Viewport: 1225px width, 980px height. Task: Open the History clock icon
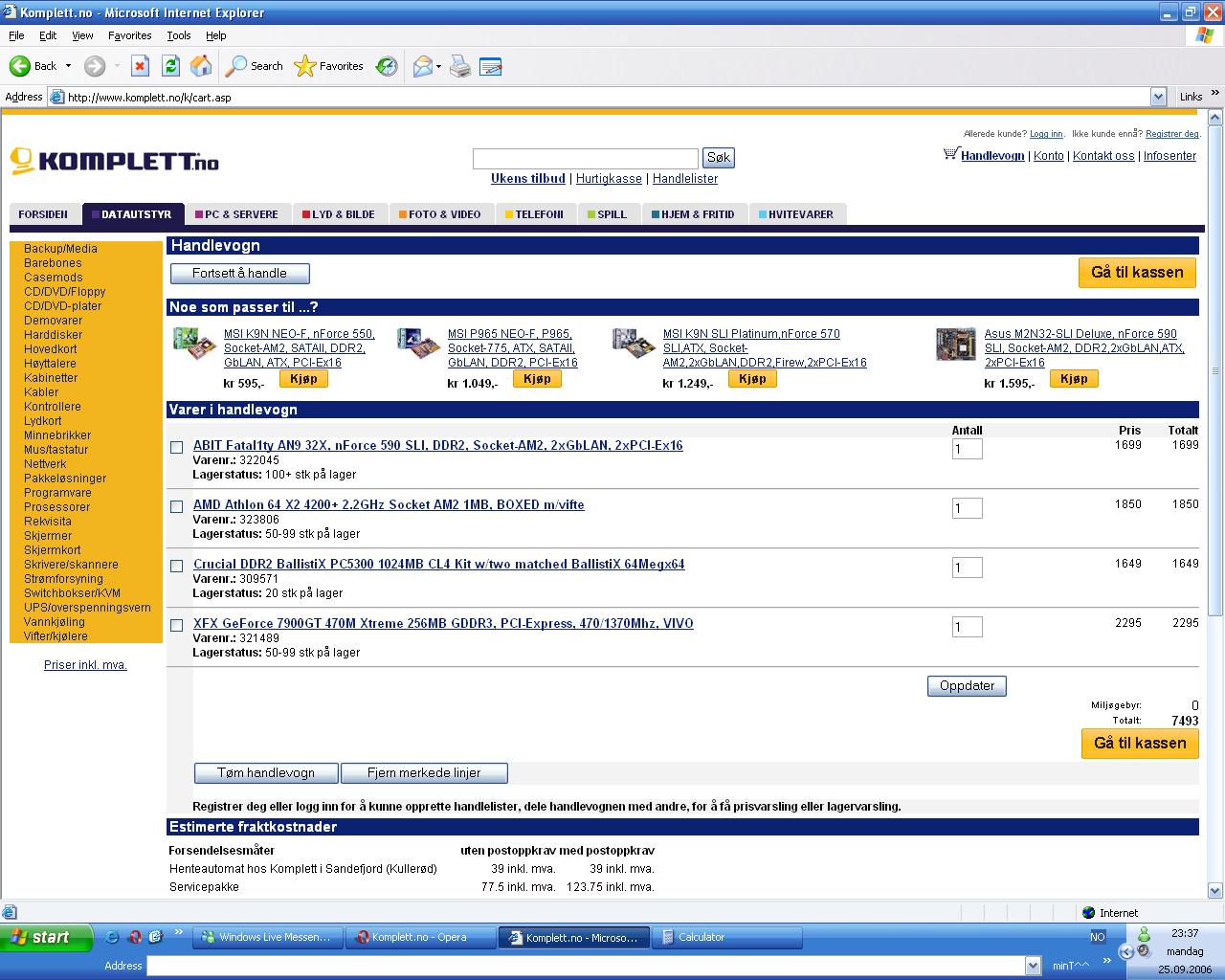point(387,66)
